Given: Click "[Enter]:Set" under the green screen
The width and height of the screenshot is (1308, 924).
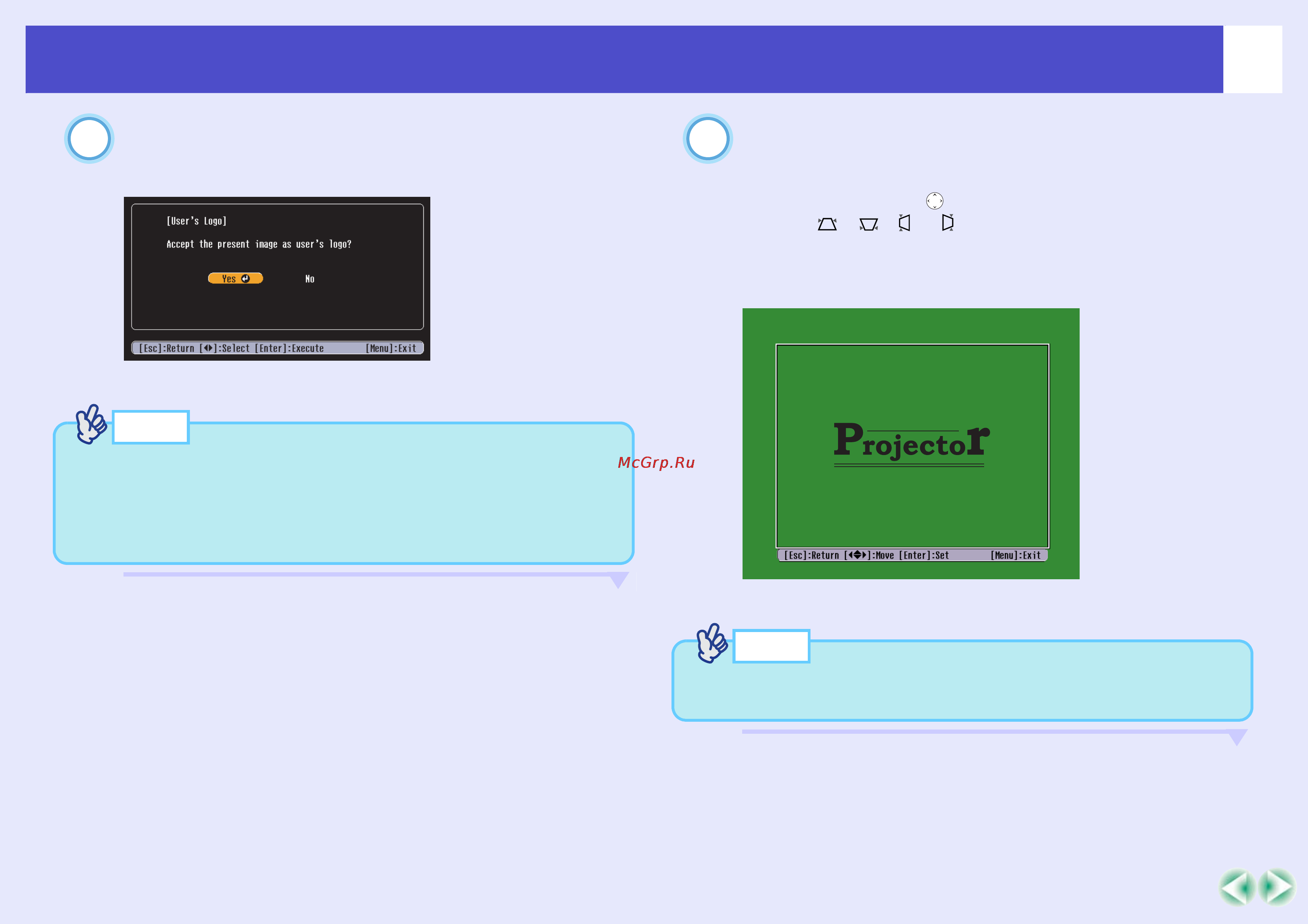Looking at the screenshot, I should click(x=924, y=556).
